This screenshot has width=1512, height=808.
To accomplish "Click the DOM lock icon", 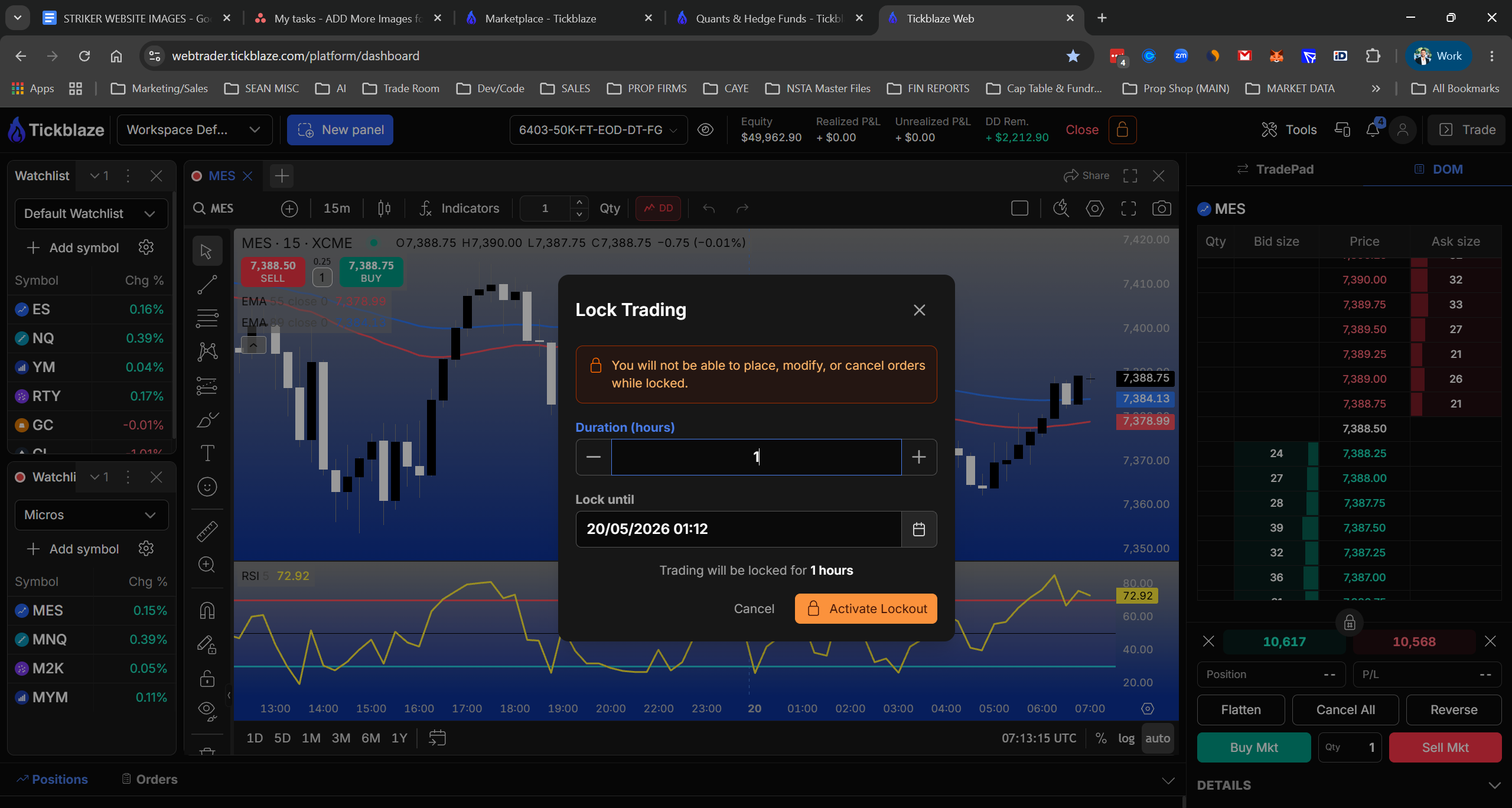I will [x=1350, y=623].
